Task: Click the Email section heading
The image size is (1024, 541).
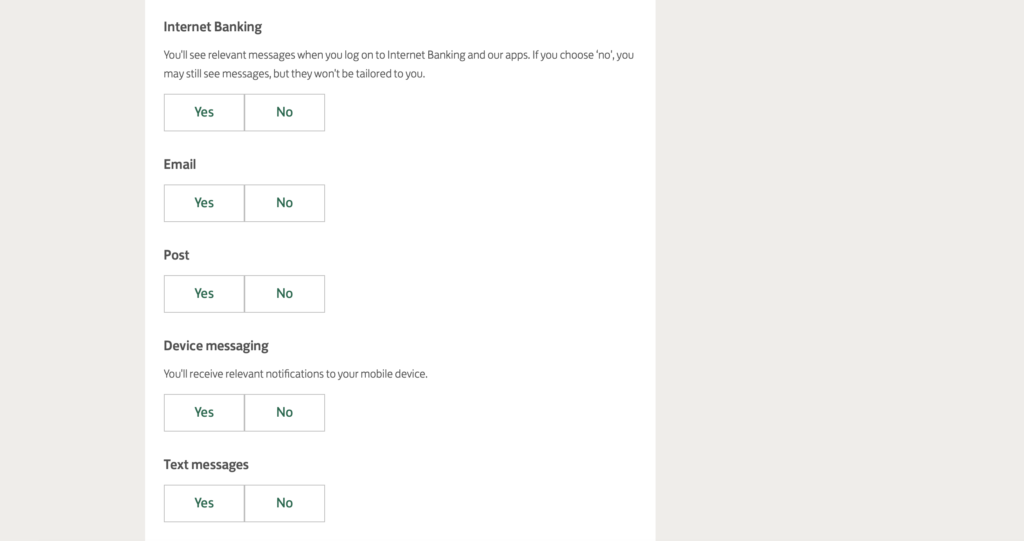Action: pos(180,164)
